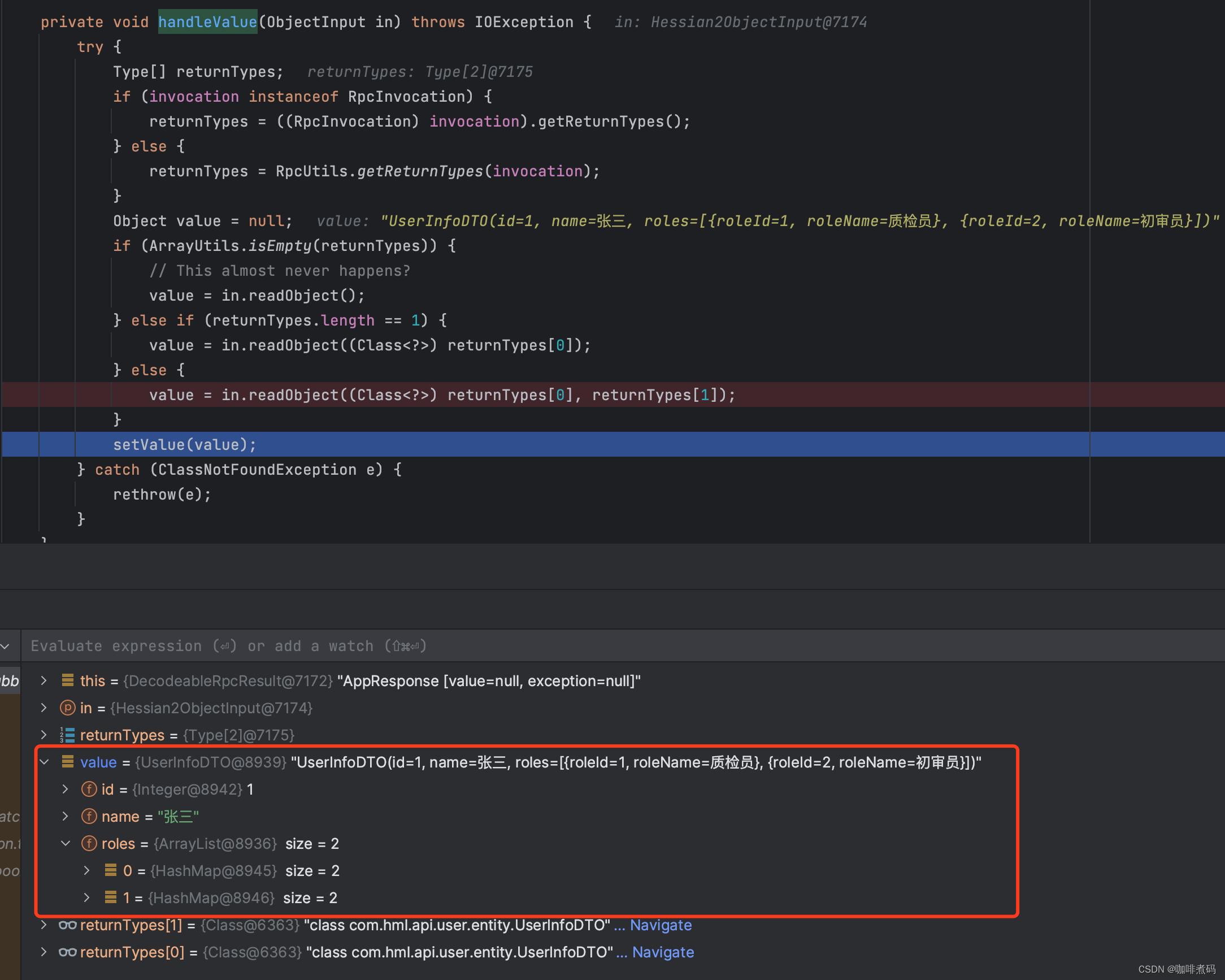Image resolution: width=1225 pixels, height=980 pixels.
Task: Click the object icon beside 'this' variable
Action: pos(68,680)
